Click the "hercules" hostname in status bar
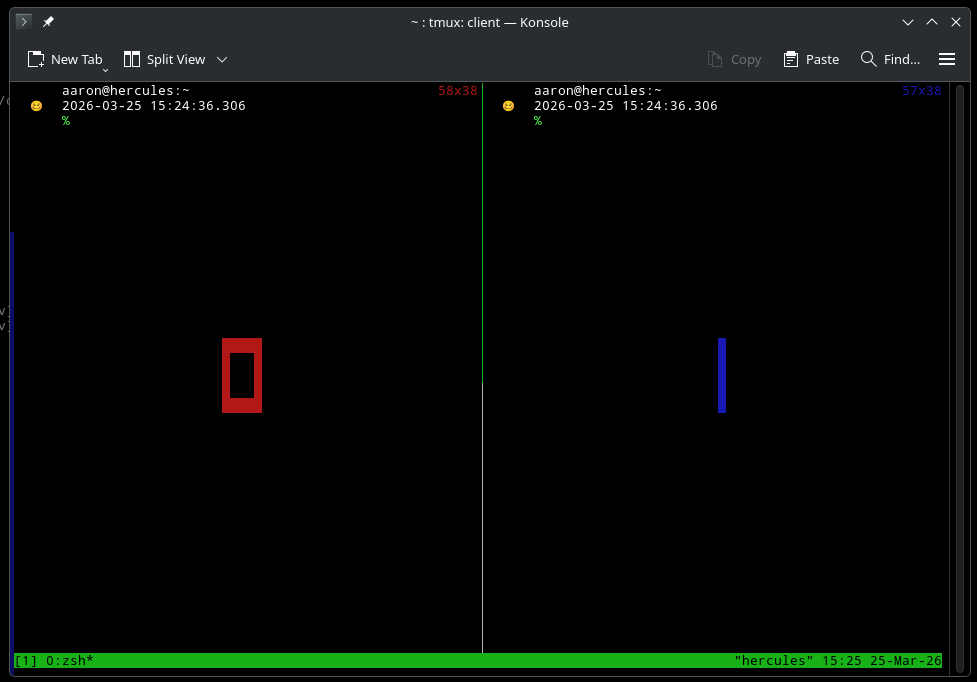Screen dimensions: 977x682 [773, 661]
